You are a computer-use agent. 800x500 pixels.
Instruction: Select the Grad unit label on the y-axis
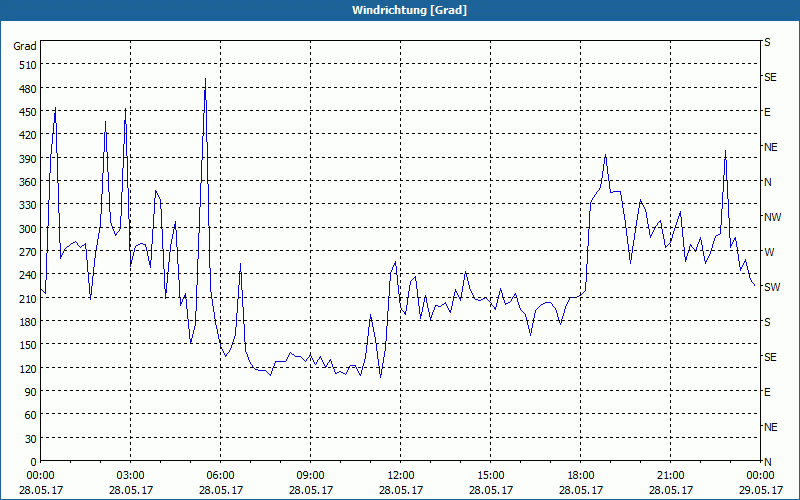point(25,46)
